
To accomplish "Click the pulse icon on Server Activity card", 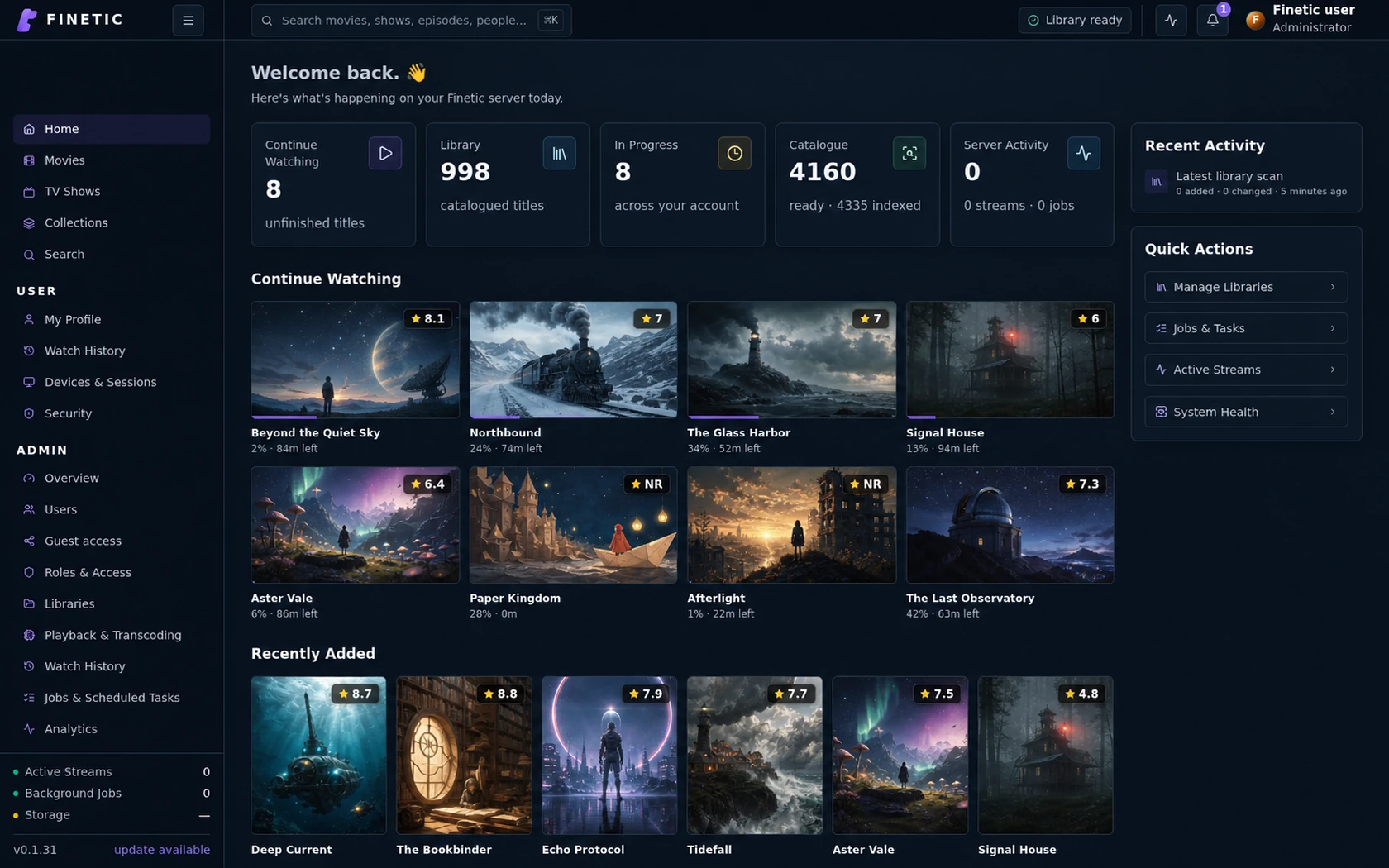I will coord(1083,153).
